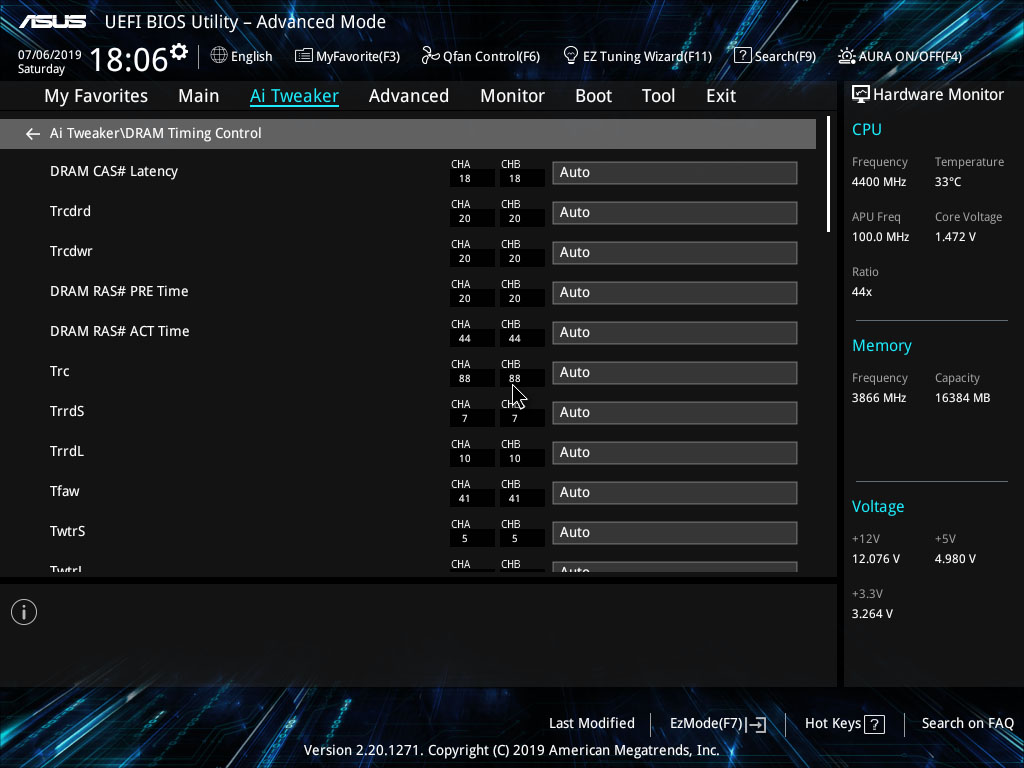This screenshot has width=1024, height=768.
Task: Click EzMode(F7) text button
Action: point(706,724)
